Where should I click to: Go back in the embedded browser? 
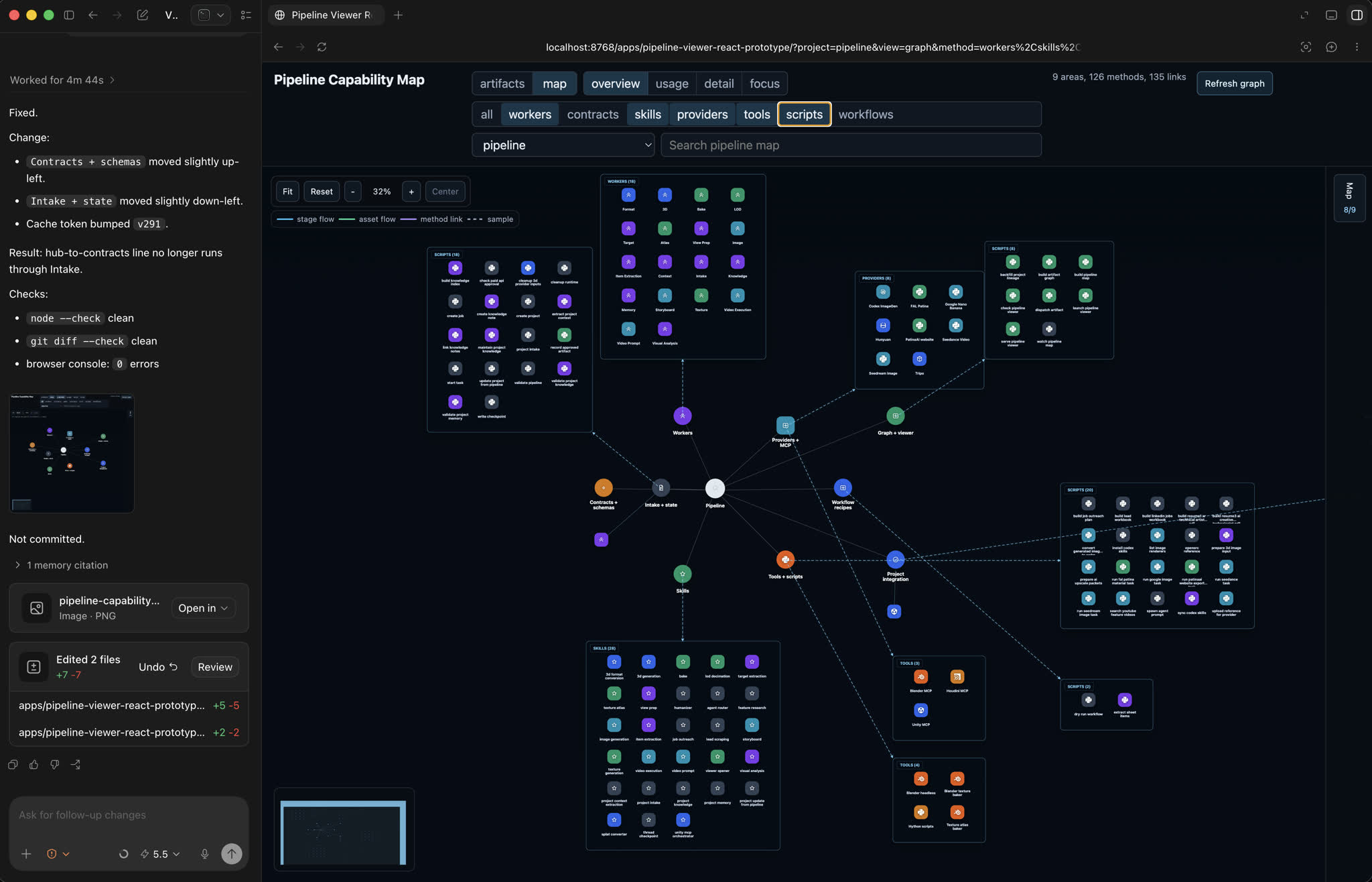coord(278,47)
